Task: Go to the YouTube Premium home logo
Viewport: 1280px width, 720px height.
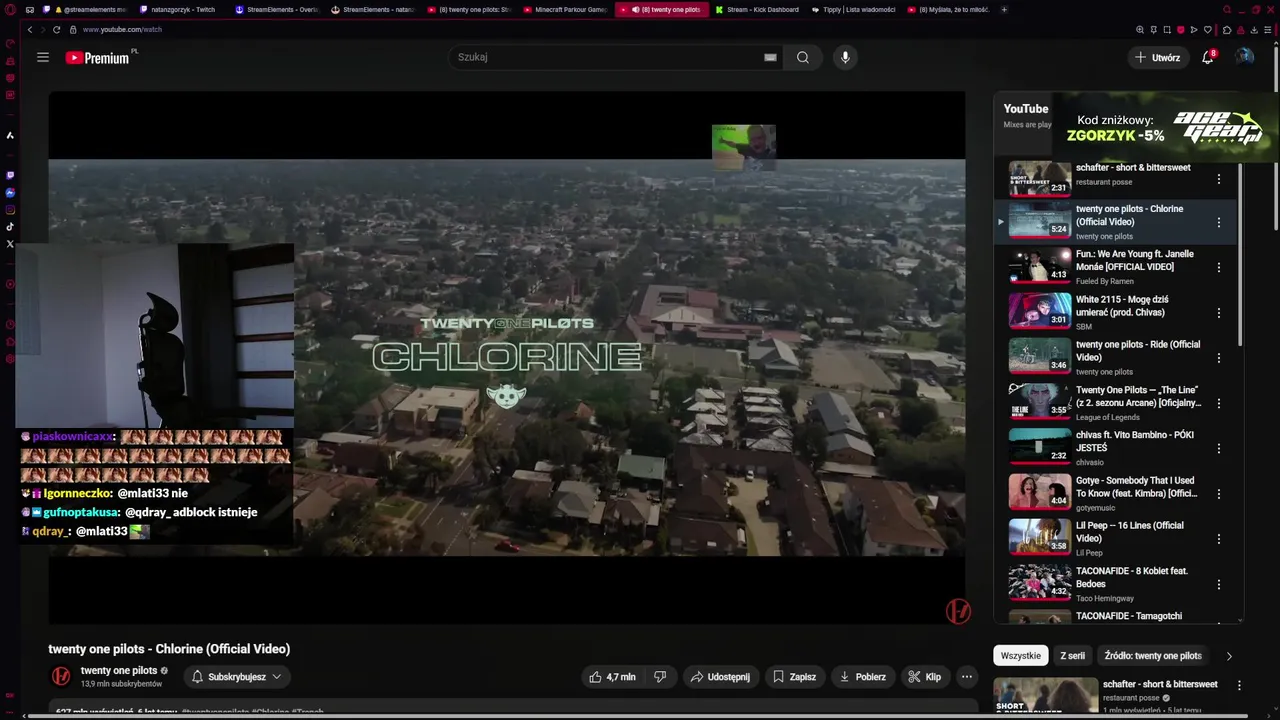Action: (98, 58)
